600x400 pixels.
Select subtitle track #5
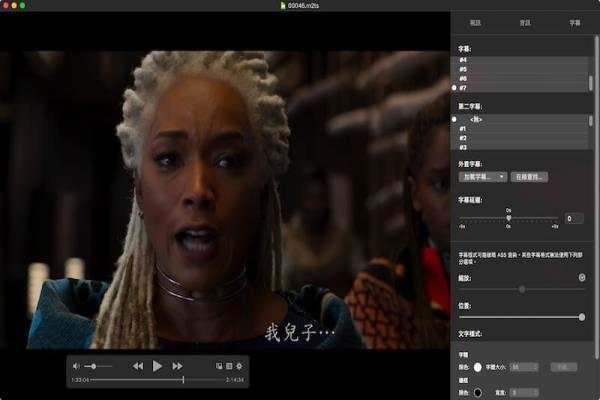point(520,69)
